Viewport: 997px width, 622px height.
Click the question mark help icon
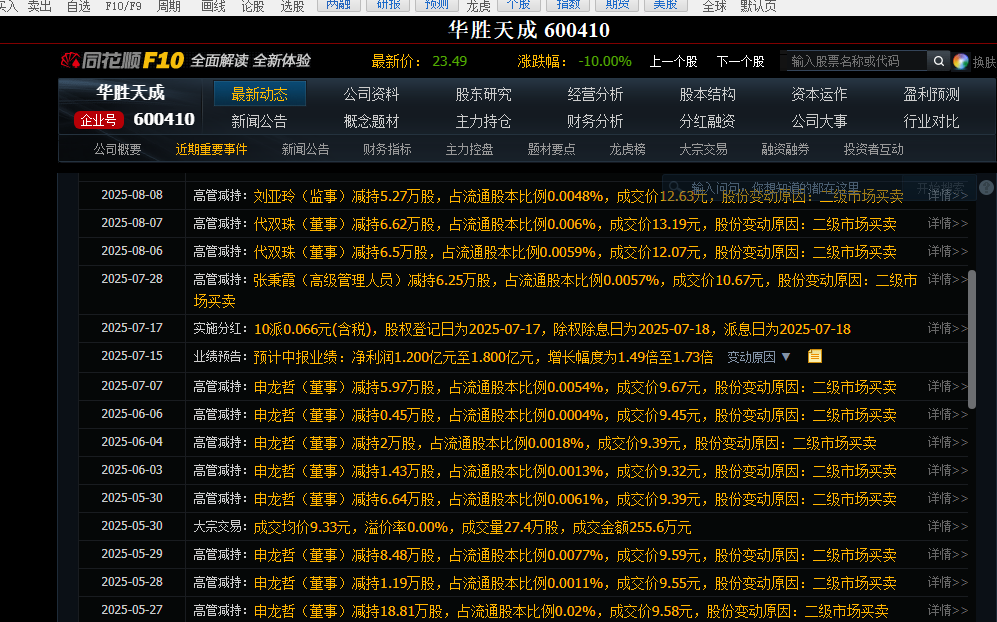pos(986,188)
